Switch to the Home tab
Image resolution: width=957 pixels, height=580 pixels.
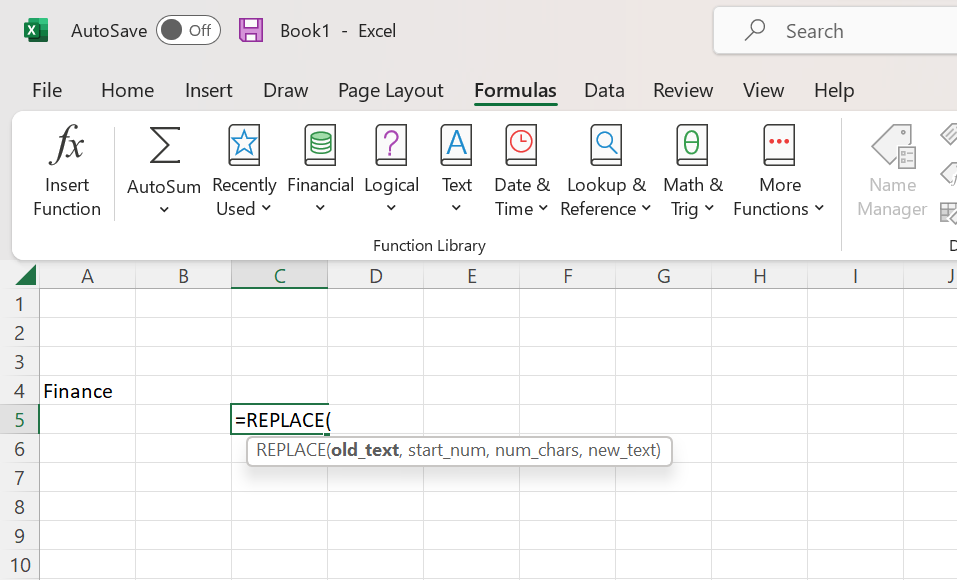pos(127,90)
